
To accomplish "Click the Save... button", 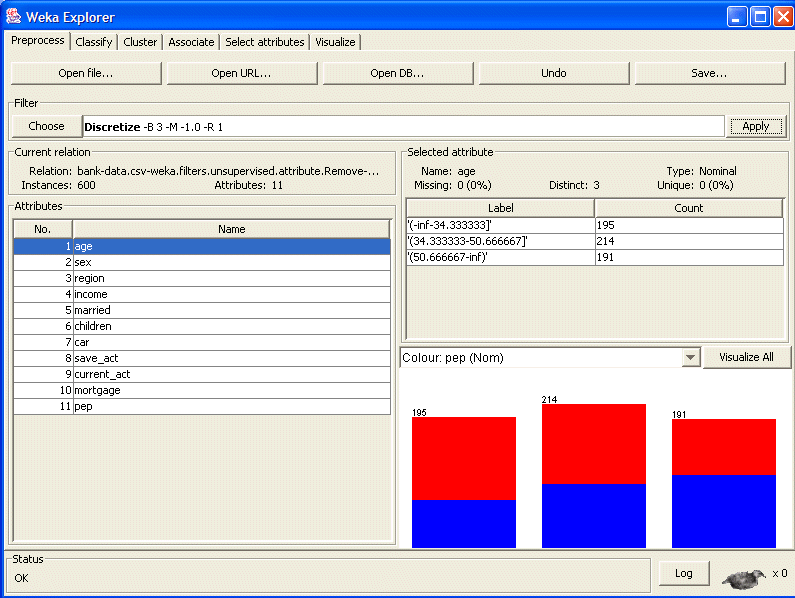I will tap(709, 73).
